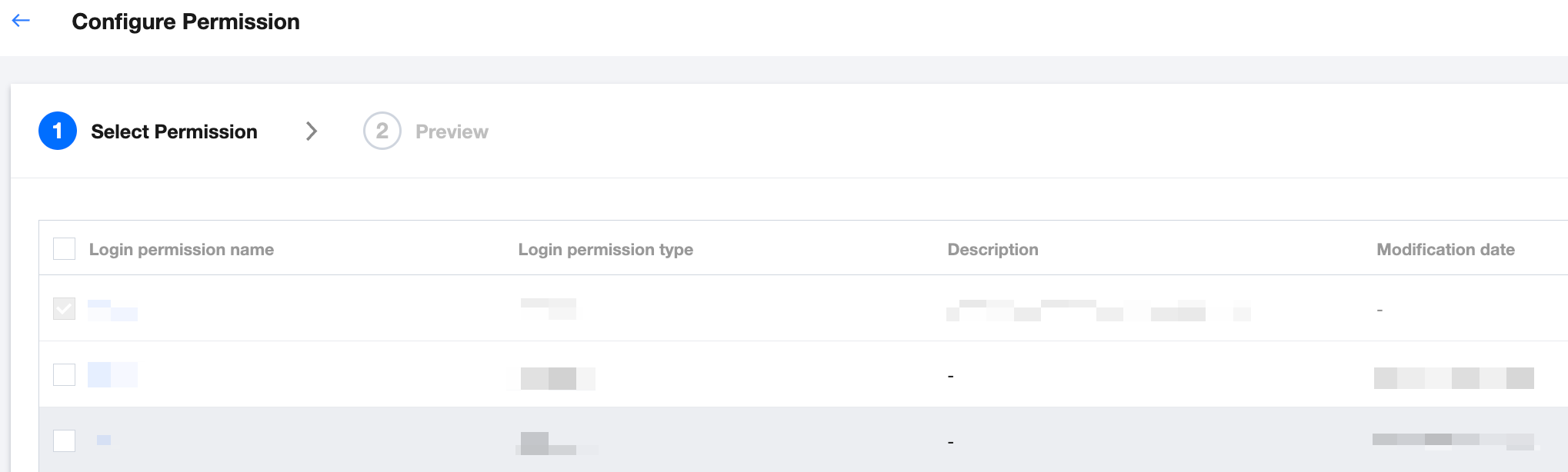Open the second row's permission name link
Image resolution: width=1568 pixels, height=472 pixels.
[x=112, y=374]
